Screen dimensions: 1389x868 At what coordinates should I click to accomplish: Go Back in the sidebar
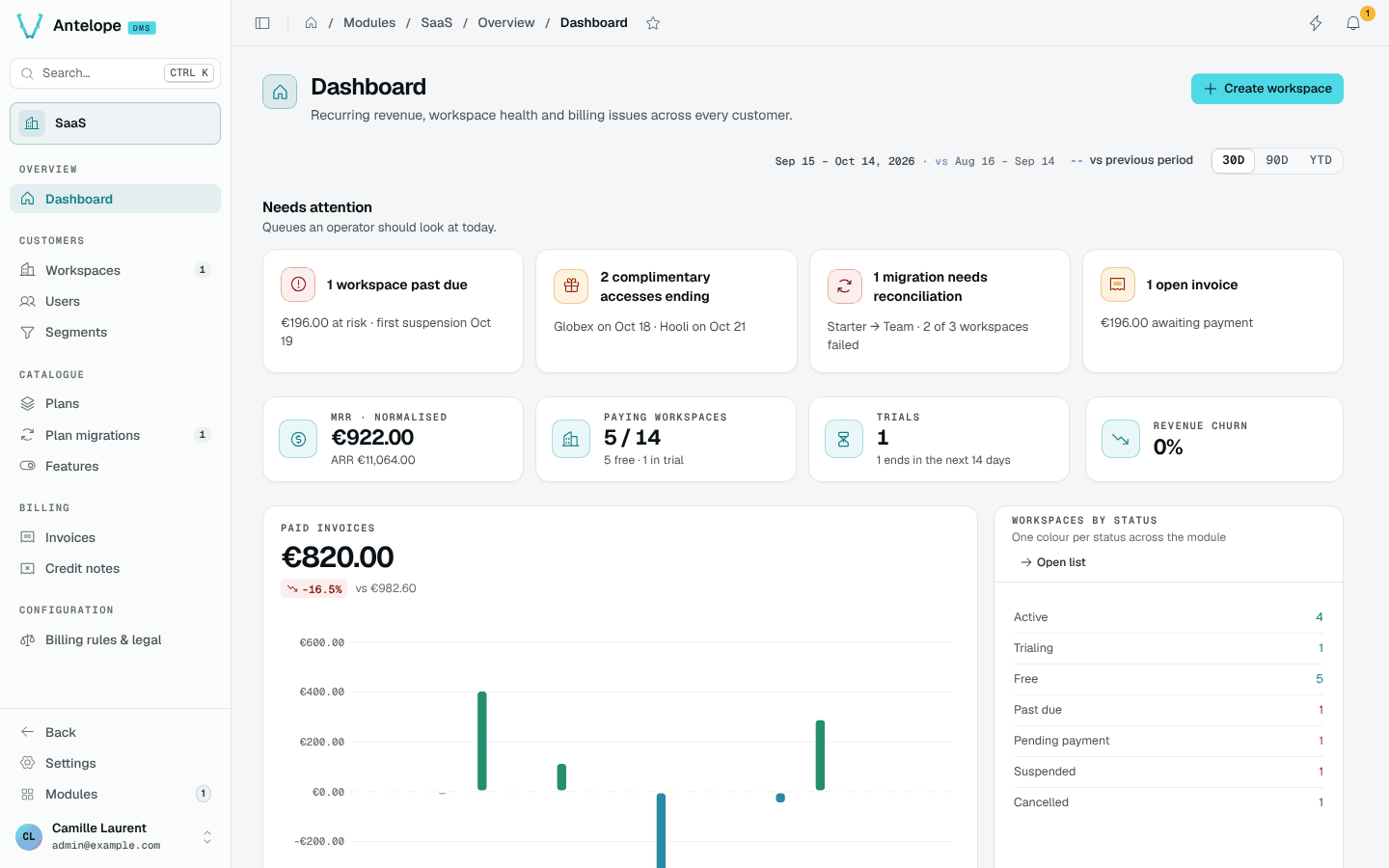point(115,732)
